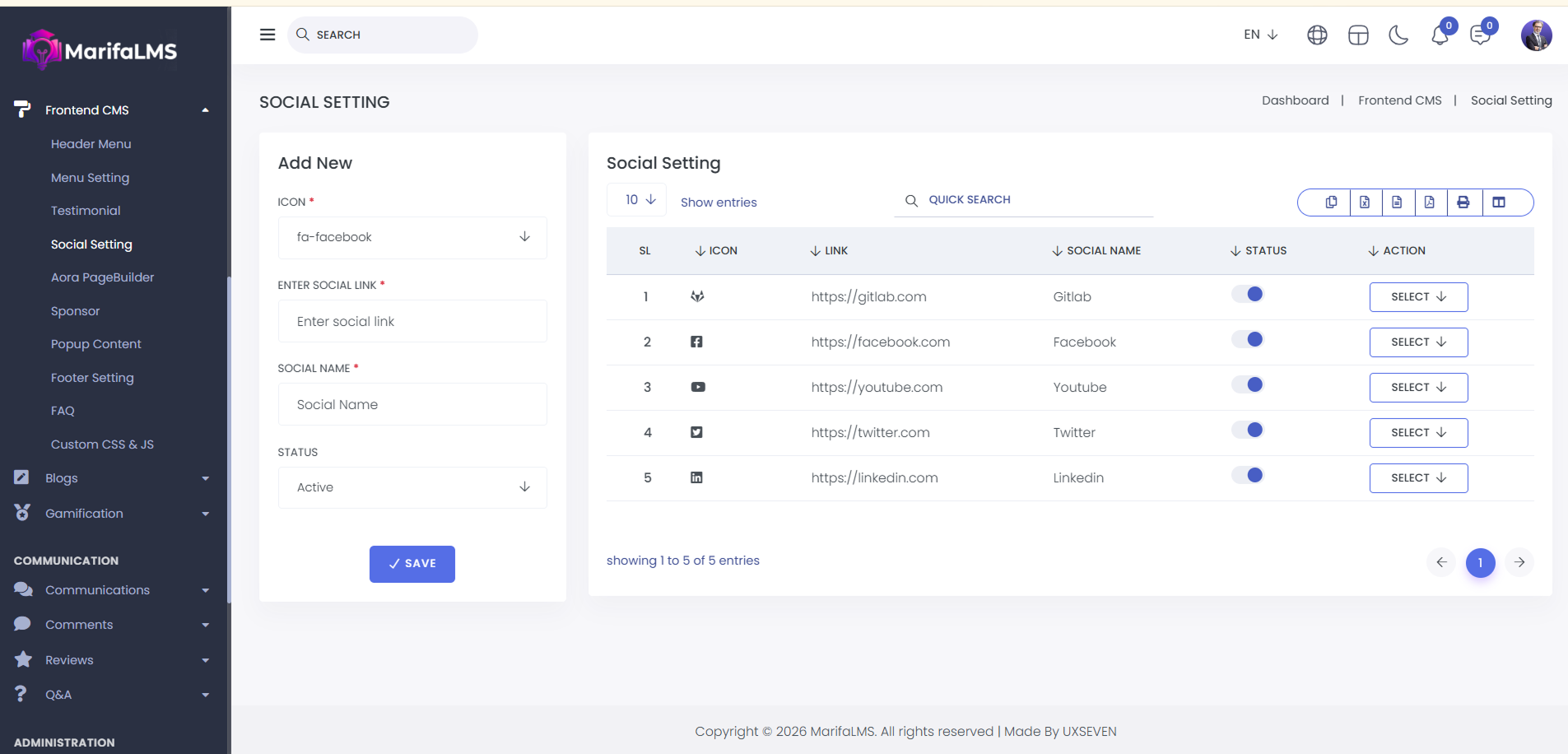Open Footer Setting in the sidebar
The image size is (1568, 754).
[x=92, y=378]
